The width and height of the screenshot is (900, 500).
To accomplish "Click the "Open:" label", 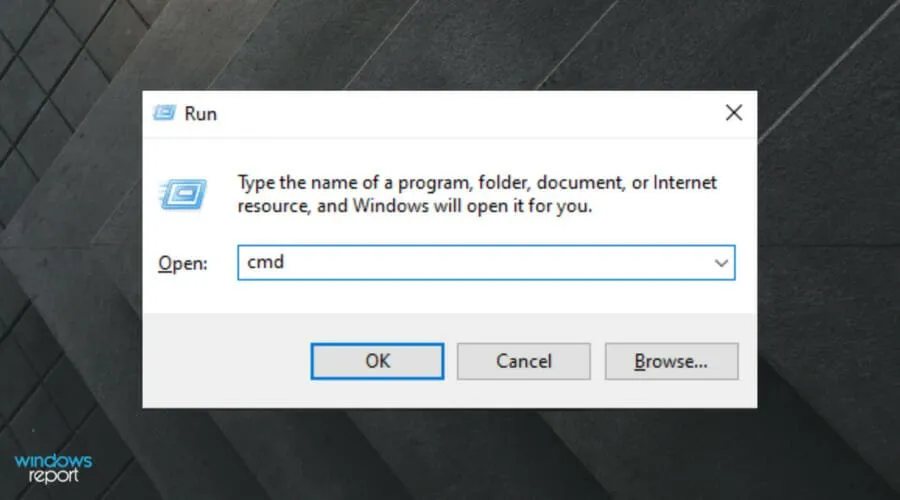I will (183, 263).
